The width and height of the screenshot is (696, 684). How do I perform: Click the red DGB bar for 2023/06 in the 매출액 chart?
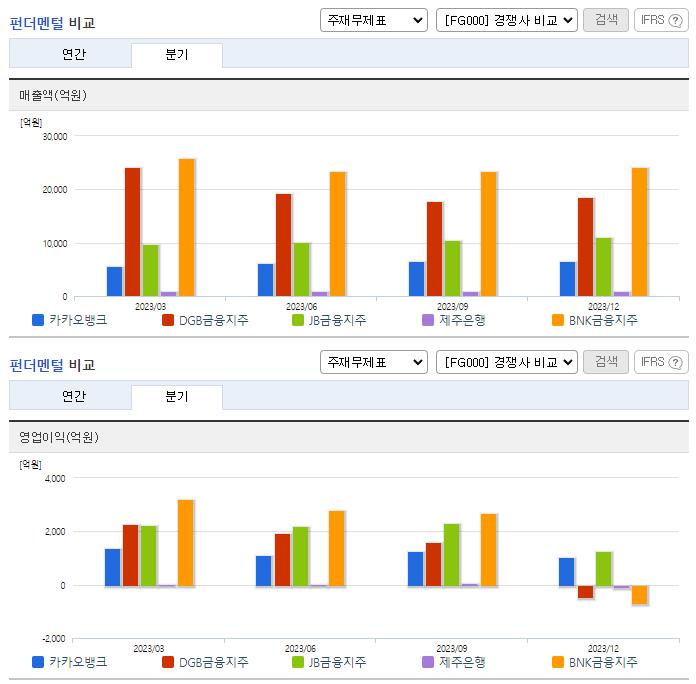click(x=284, y=245)
